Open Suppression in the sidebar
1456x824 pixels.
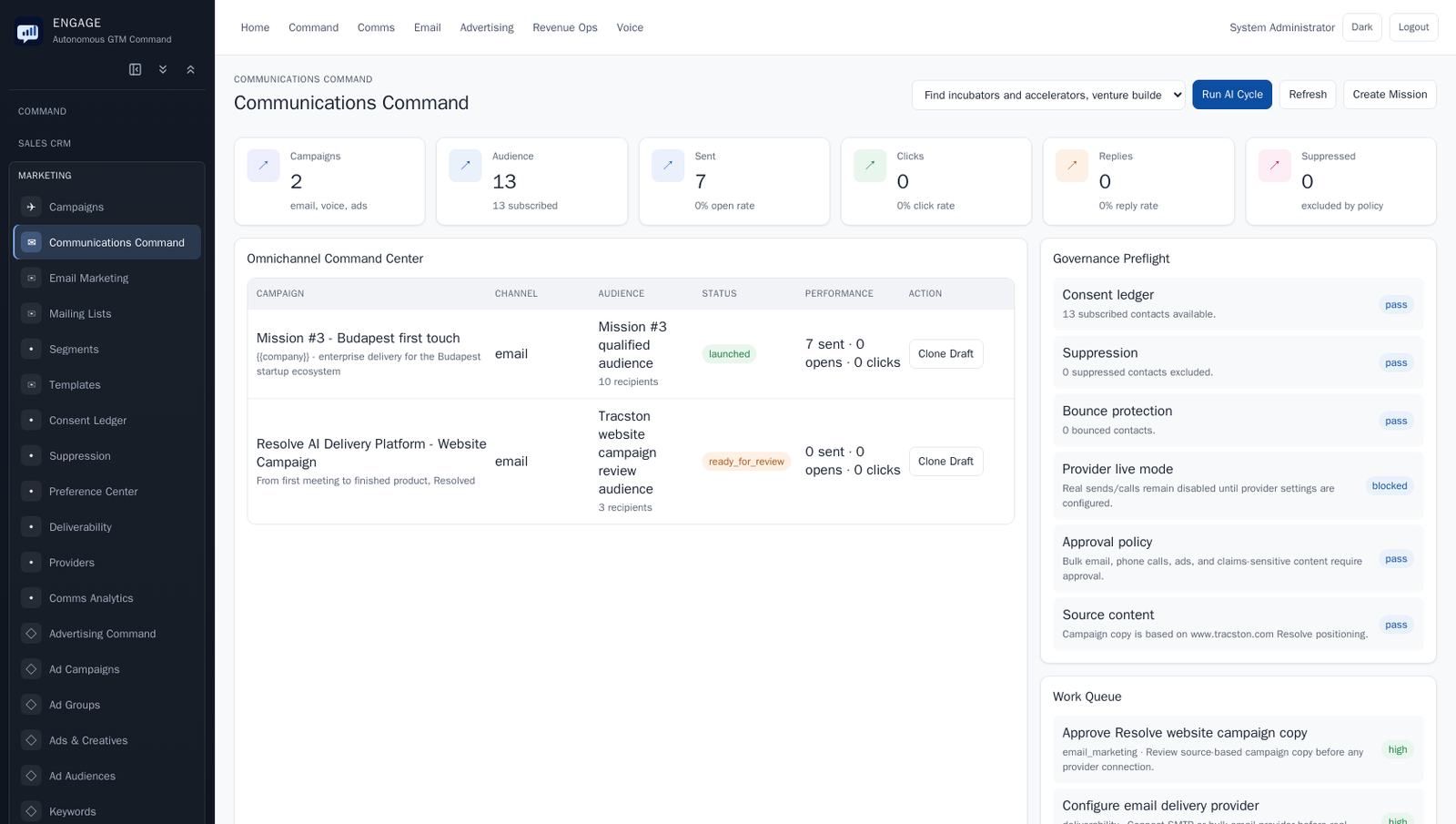click(x=107, y=455)
